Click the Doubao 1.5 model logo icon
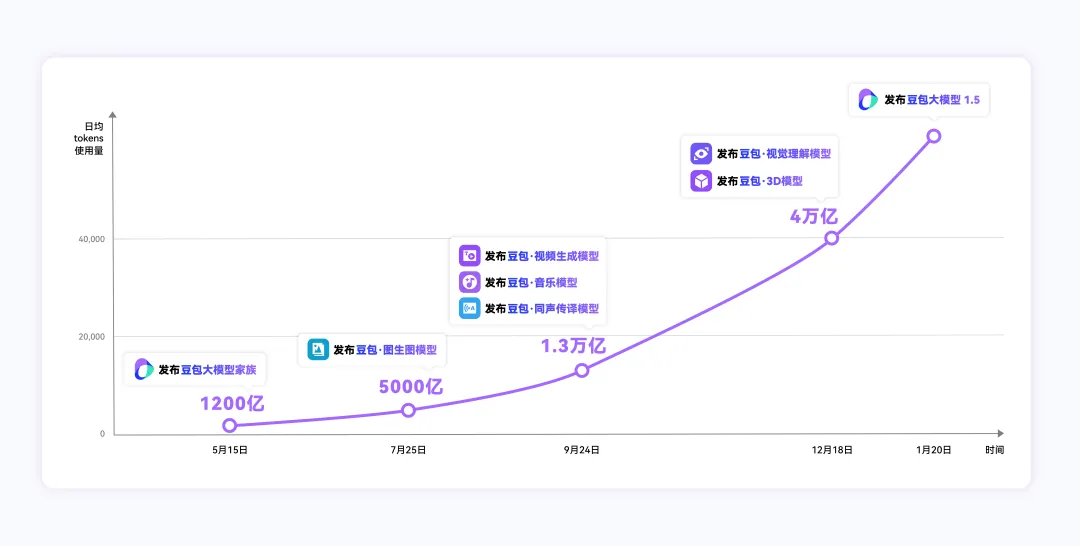1080x546 pixels. [x=868, y=100]
